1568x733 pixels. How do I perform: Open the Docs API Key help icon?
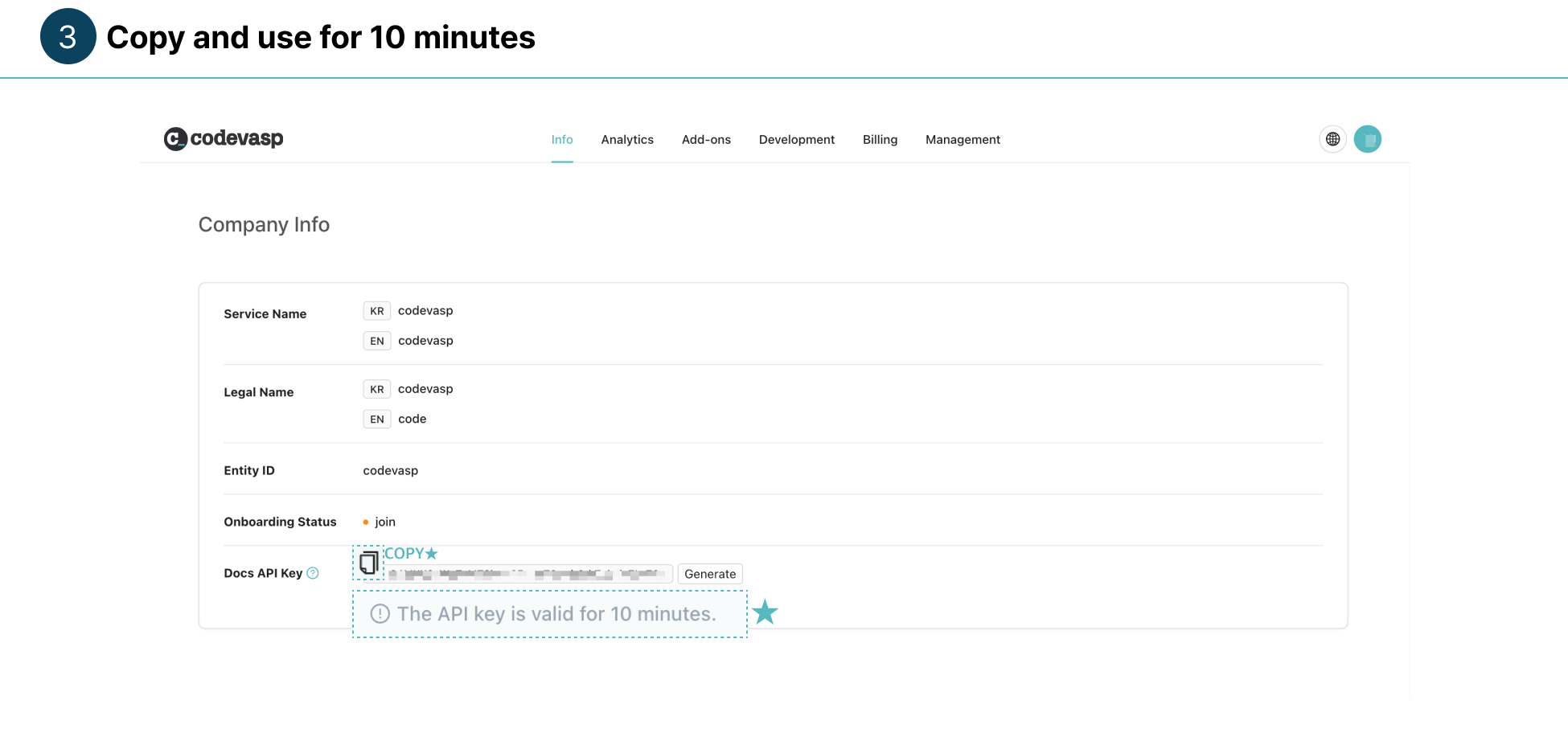point(313,573)
